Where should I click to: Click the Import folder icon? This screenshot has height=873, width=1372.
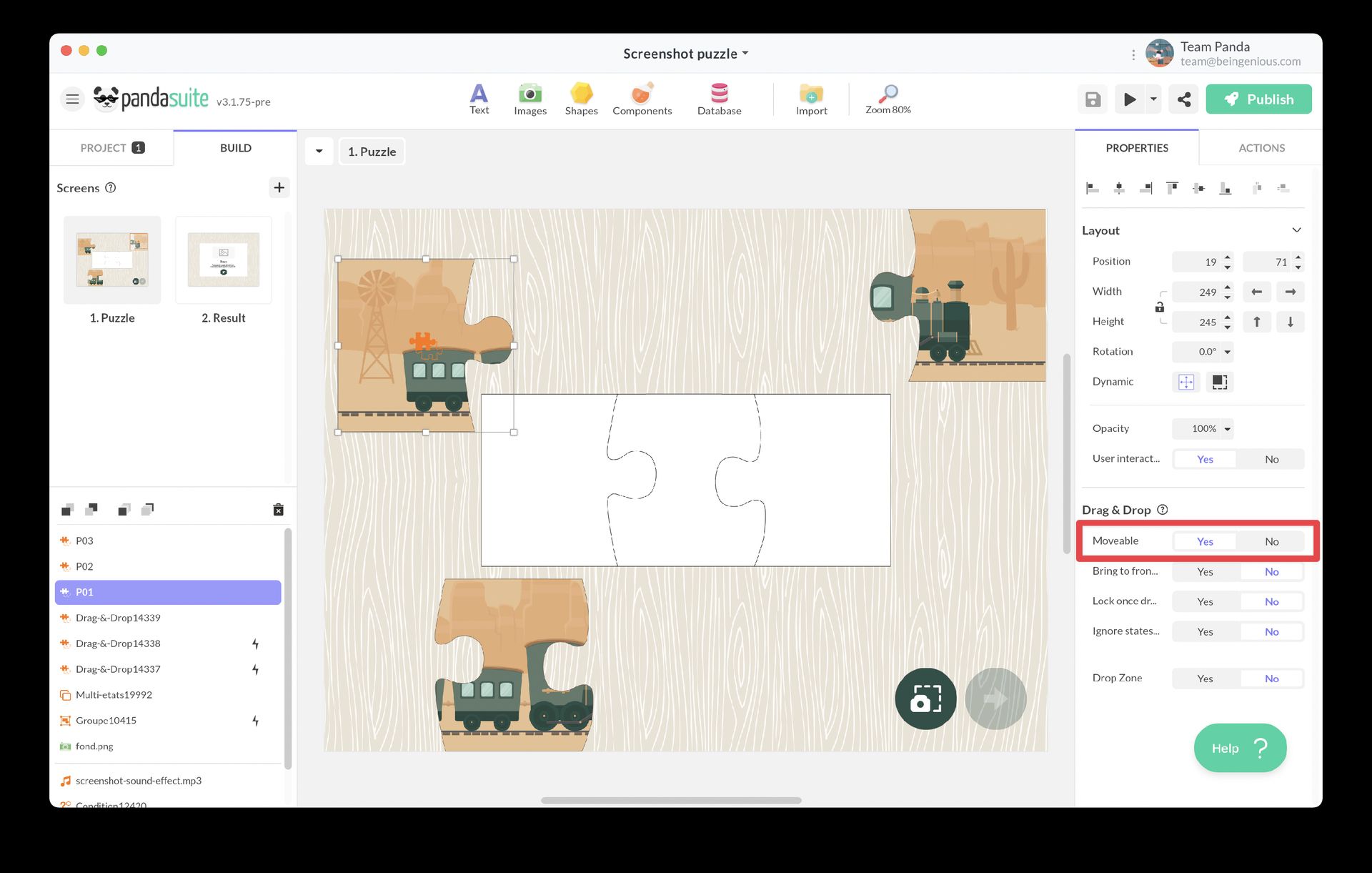(x=811, y=94)
